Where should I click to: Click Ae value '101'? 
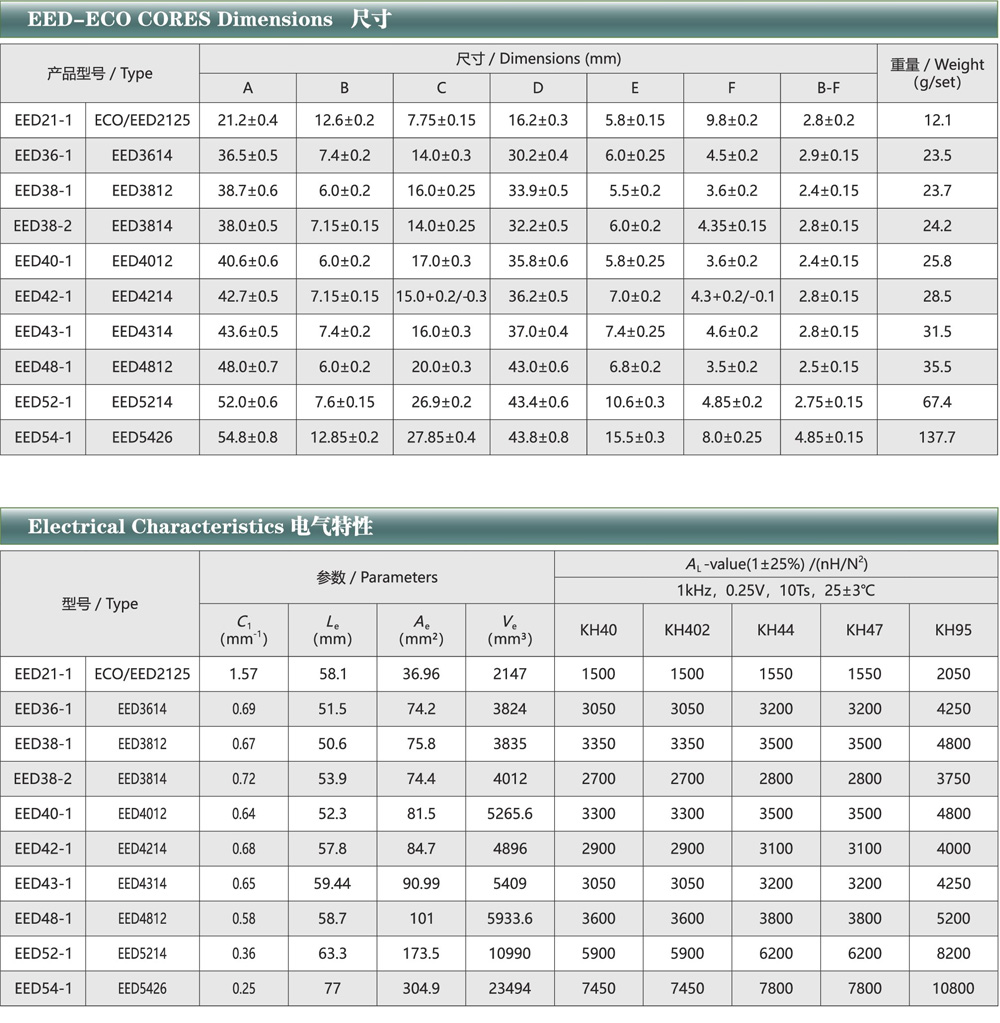tap(421, 919)
